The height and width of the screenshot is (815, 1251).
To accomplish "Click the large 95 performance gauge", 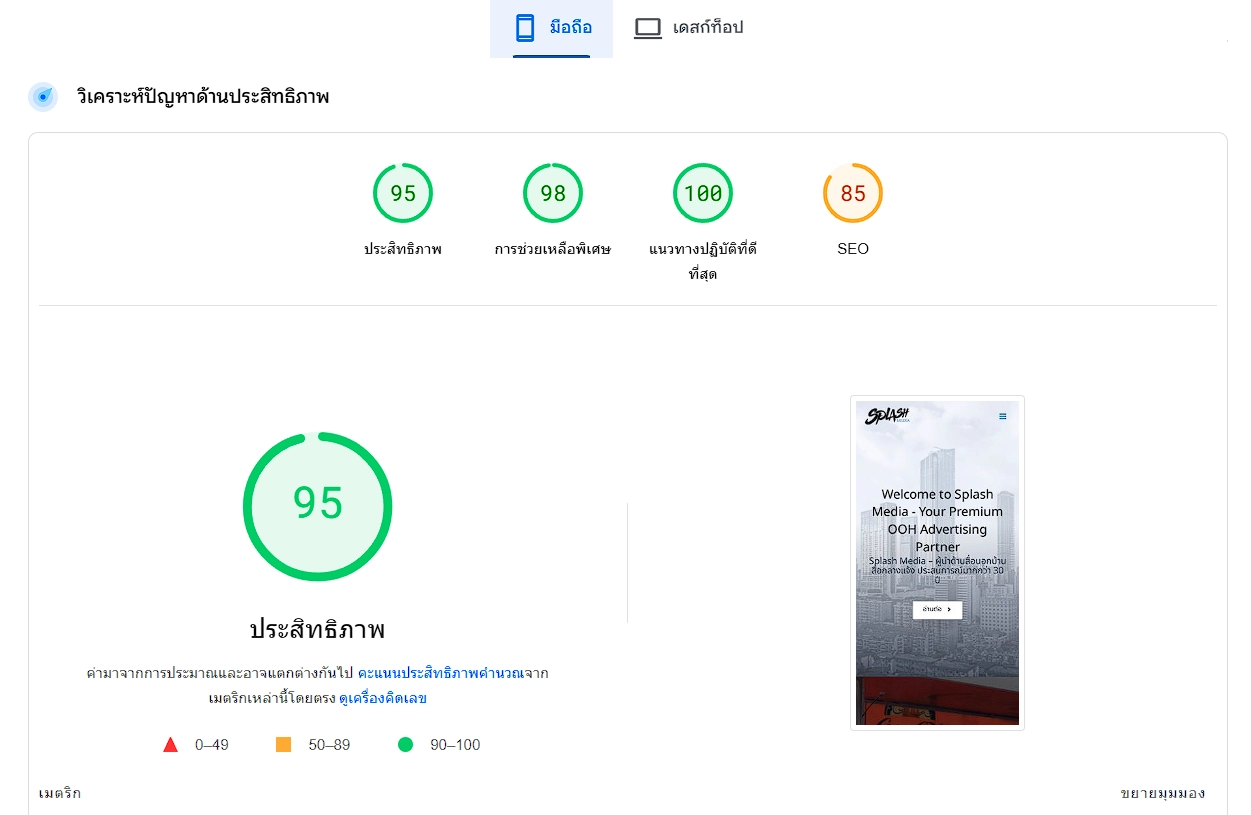I will pyautogui.click(x=318, y=506).
